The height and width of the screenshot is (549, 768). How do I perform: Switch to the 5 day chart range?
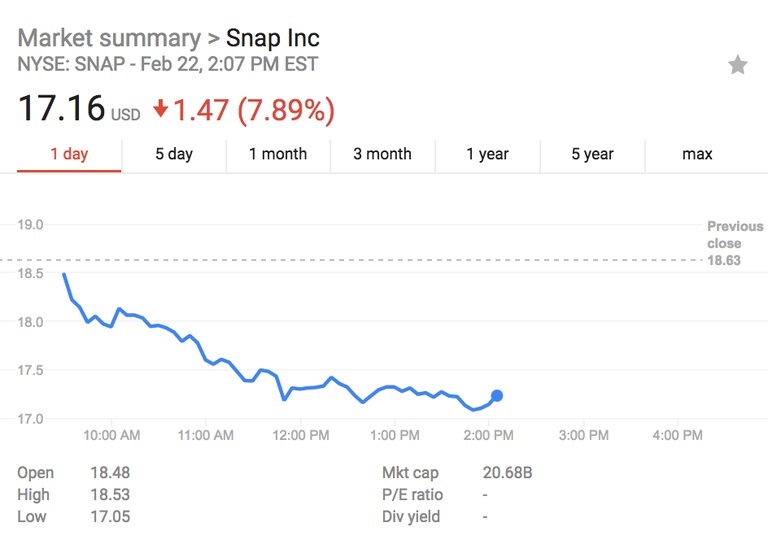coord(173,154)
